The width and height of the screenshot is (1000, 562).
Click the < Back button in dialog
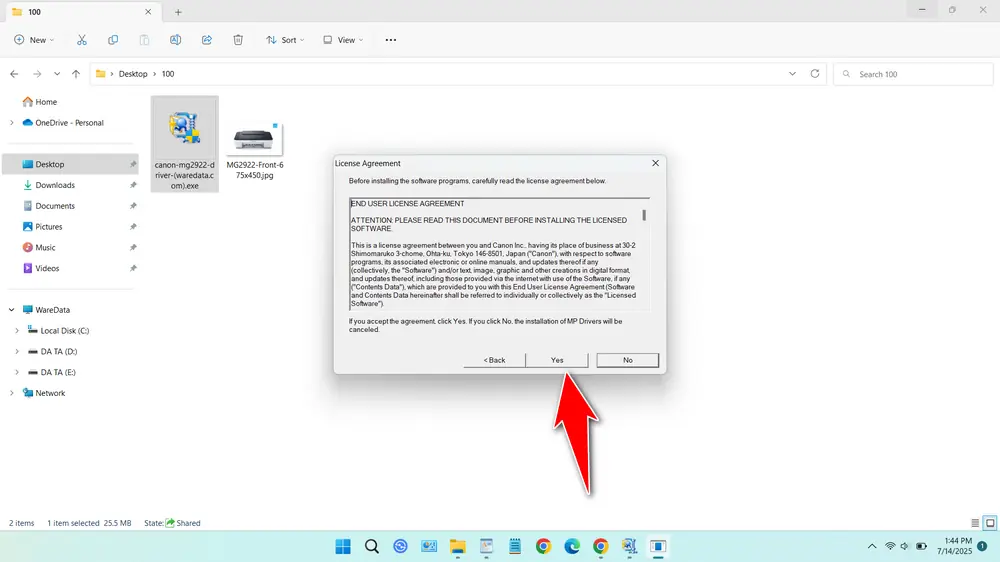click(494, 360)
